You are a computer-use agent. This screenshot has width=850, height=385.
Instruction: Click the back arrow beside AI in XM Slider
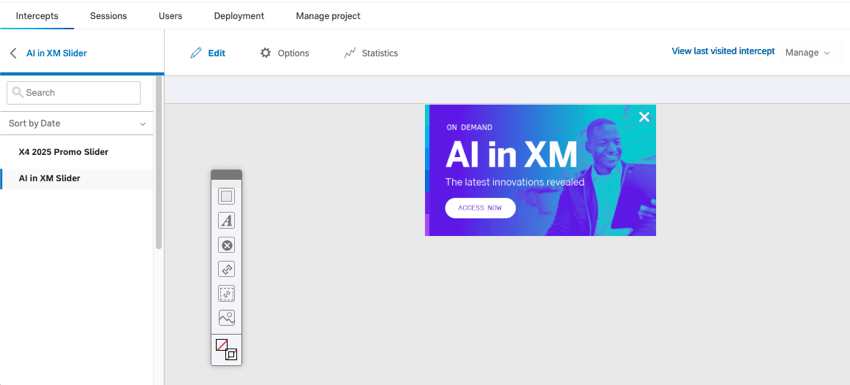(x=14, y=53)
